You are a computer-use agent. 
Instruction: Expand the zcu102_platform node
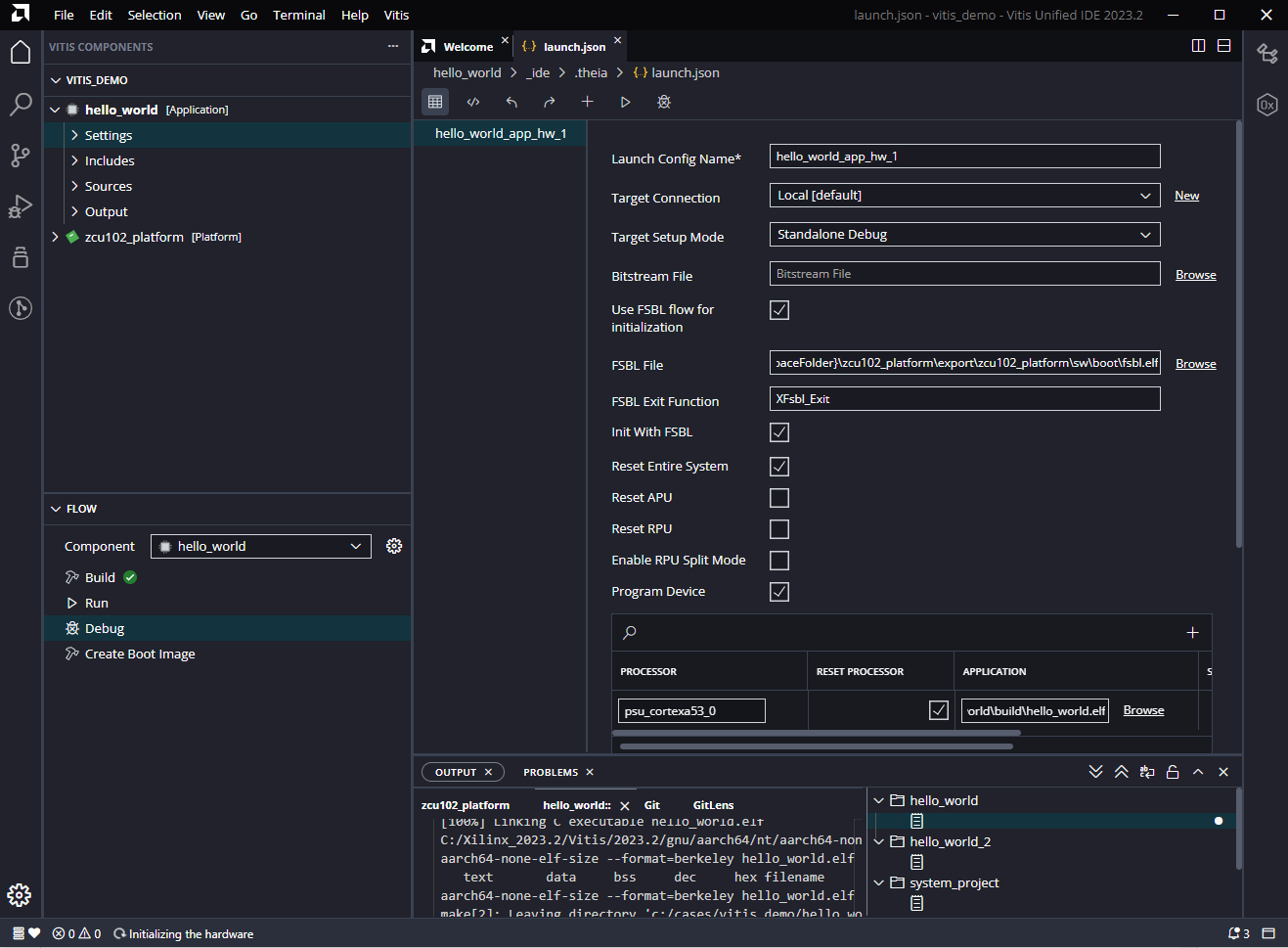click(56, 237)
